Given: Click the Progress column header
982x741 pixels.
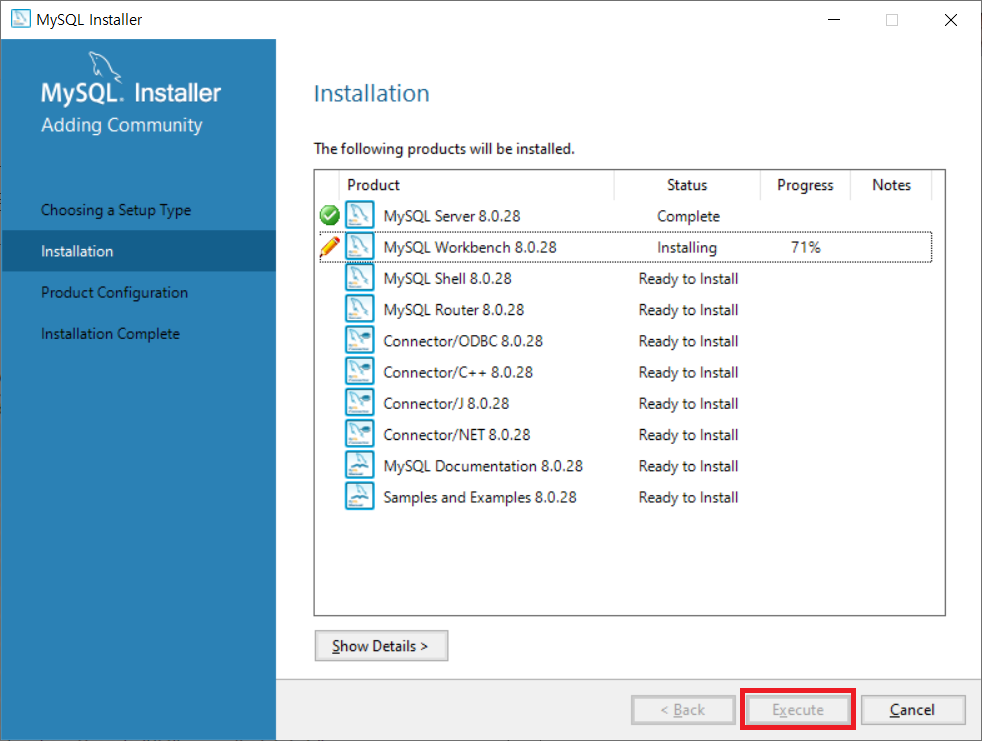Looking at the screenshot, I should (x=805, y=185).
